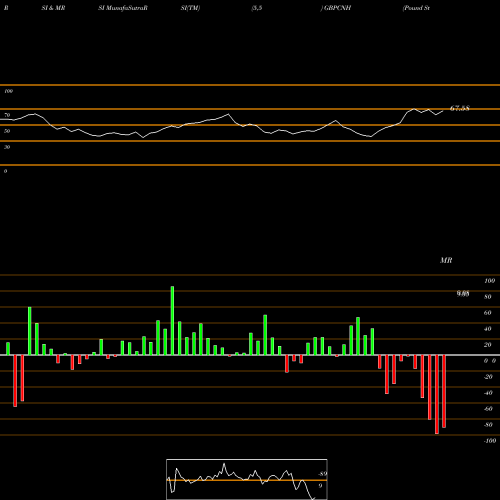Click the -60 label on MR right axis
Viewport: 500px width, 500px height.
pos(488,409)
